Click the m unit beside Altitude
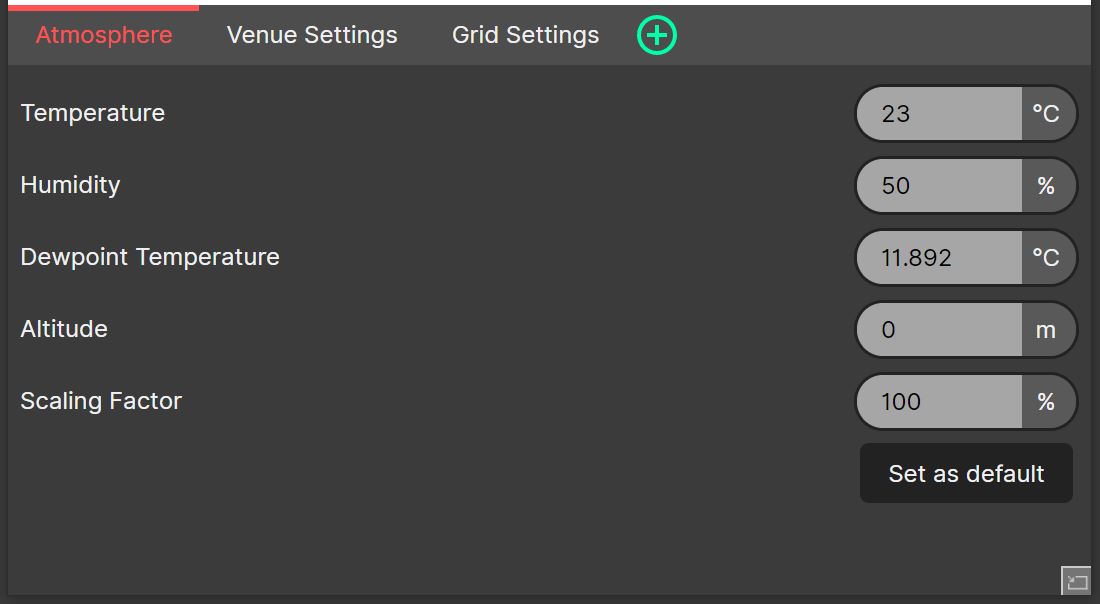This screenshot has height=604, width=1100. pyautogui.click(x=1046, y=330)
